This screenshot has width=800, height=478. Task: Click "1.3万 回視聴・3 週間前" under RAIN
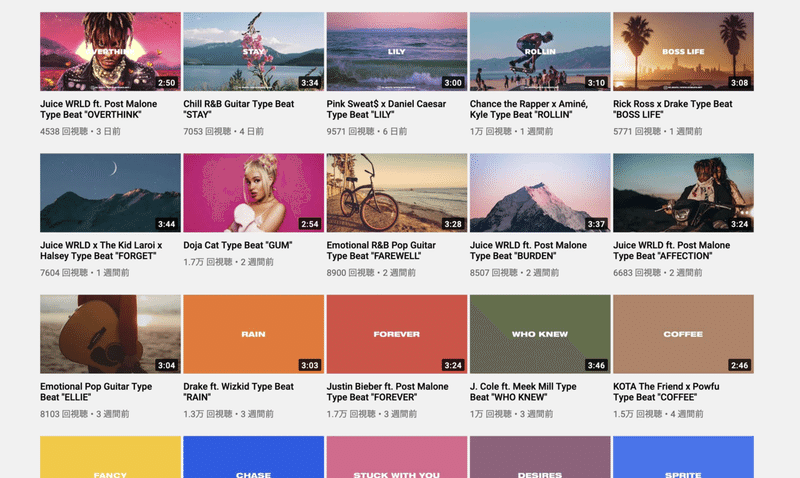pyautogui.click(x=229, y=414)
